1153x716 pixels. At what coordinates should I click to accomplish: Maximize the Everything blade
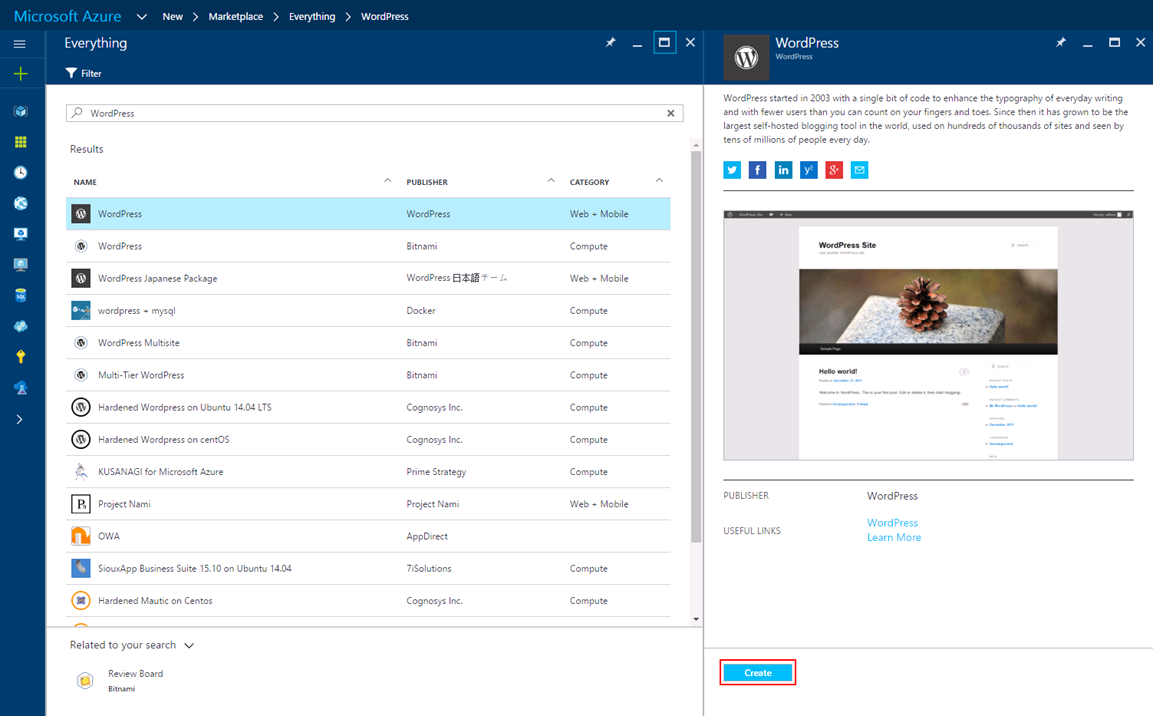click(664, 43)
